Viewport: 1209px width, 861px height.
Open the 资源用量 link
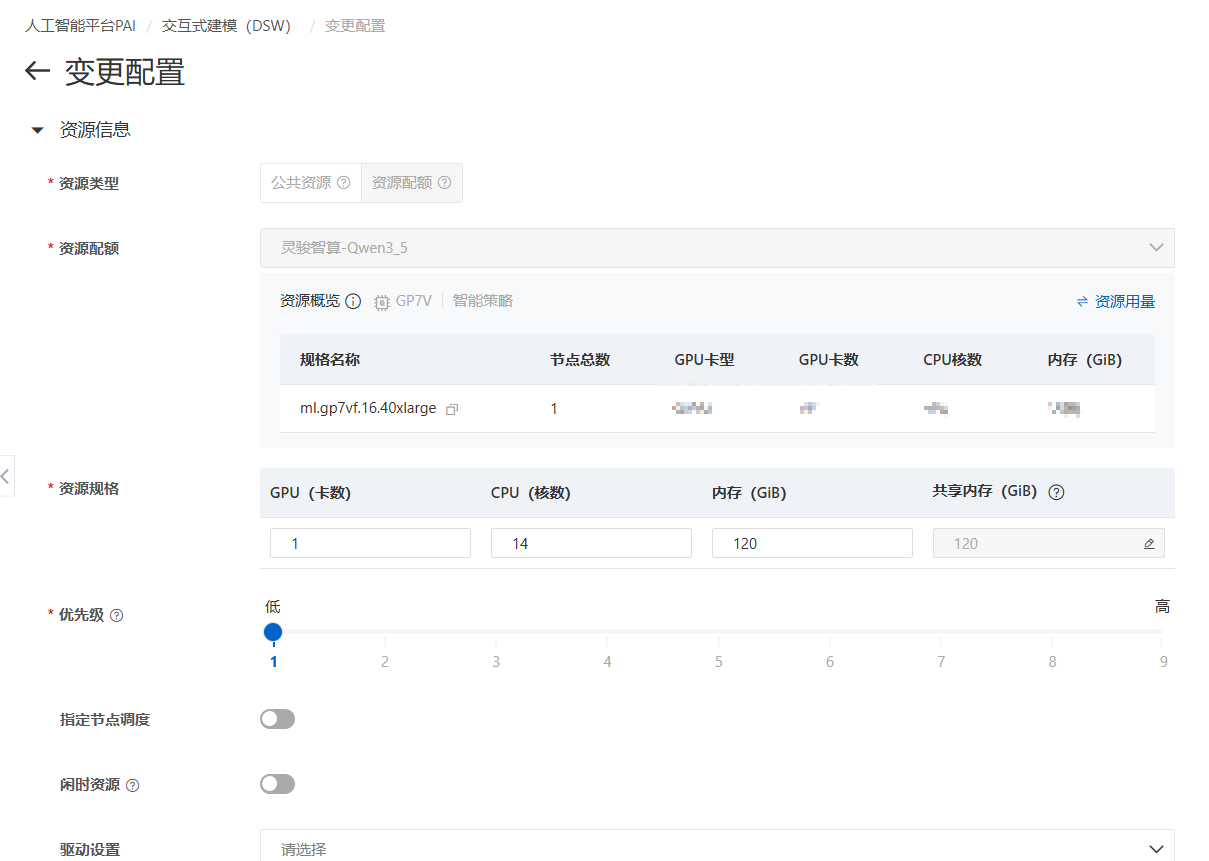(x=1125, y=302)
